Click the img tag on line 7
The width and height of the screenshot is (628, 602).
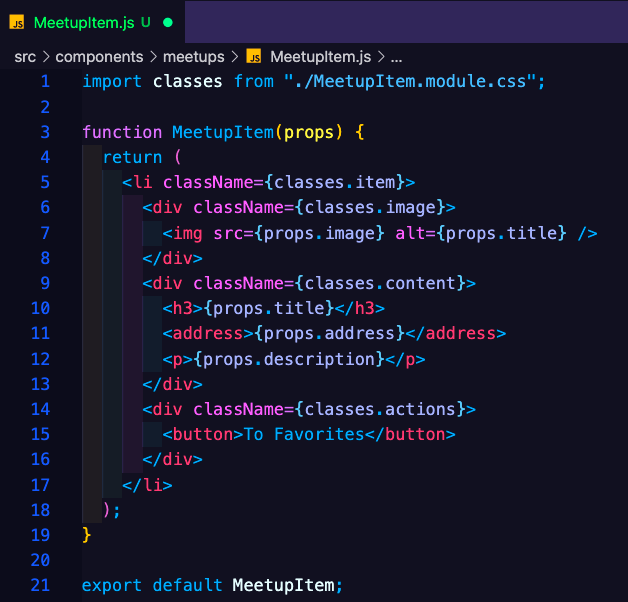(187, 234)
